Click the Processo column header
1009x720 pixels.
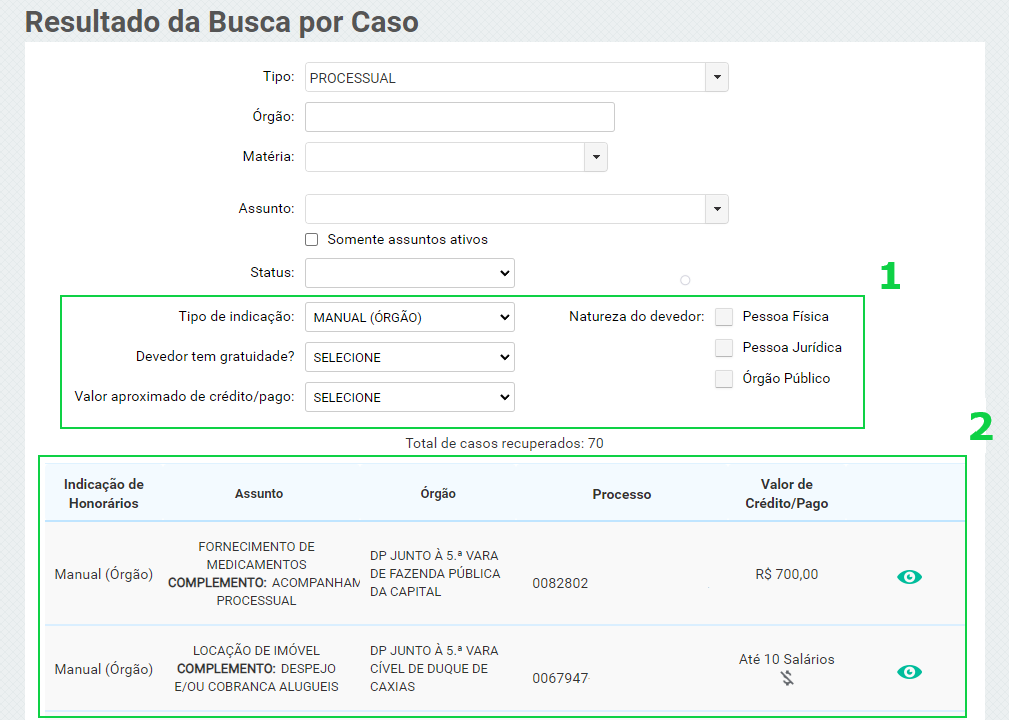click(x=621, y=494)
